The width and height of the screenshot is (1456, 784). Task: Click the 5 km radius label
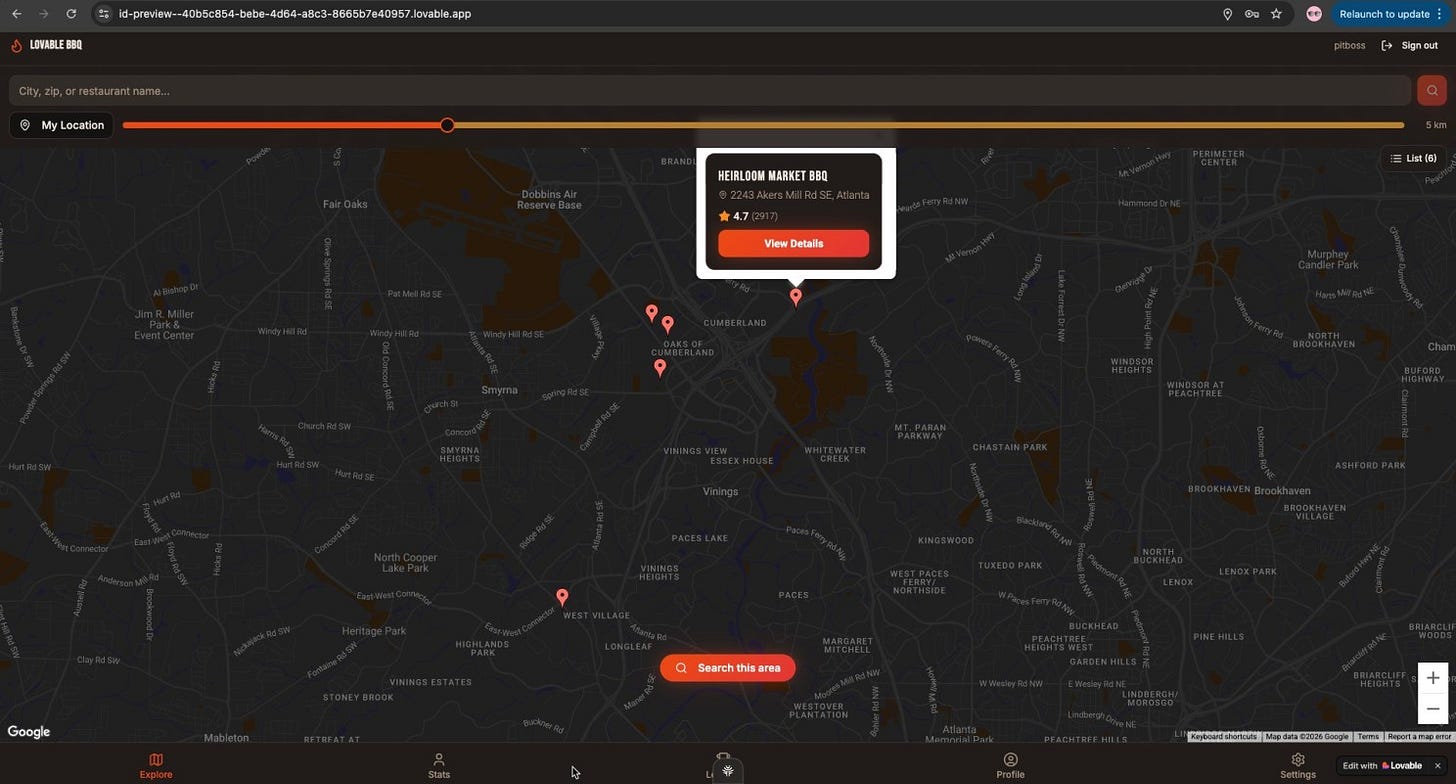1436,125
